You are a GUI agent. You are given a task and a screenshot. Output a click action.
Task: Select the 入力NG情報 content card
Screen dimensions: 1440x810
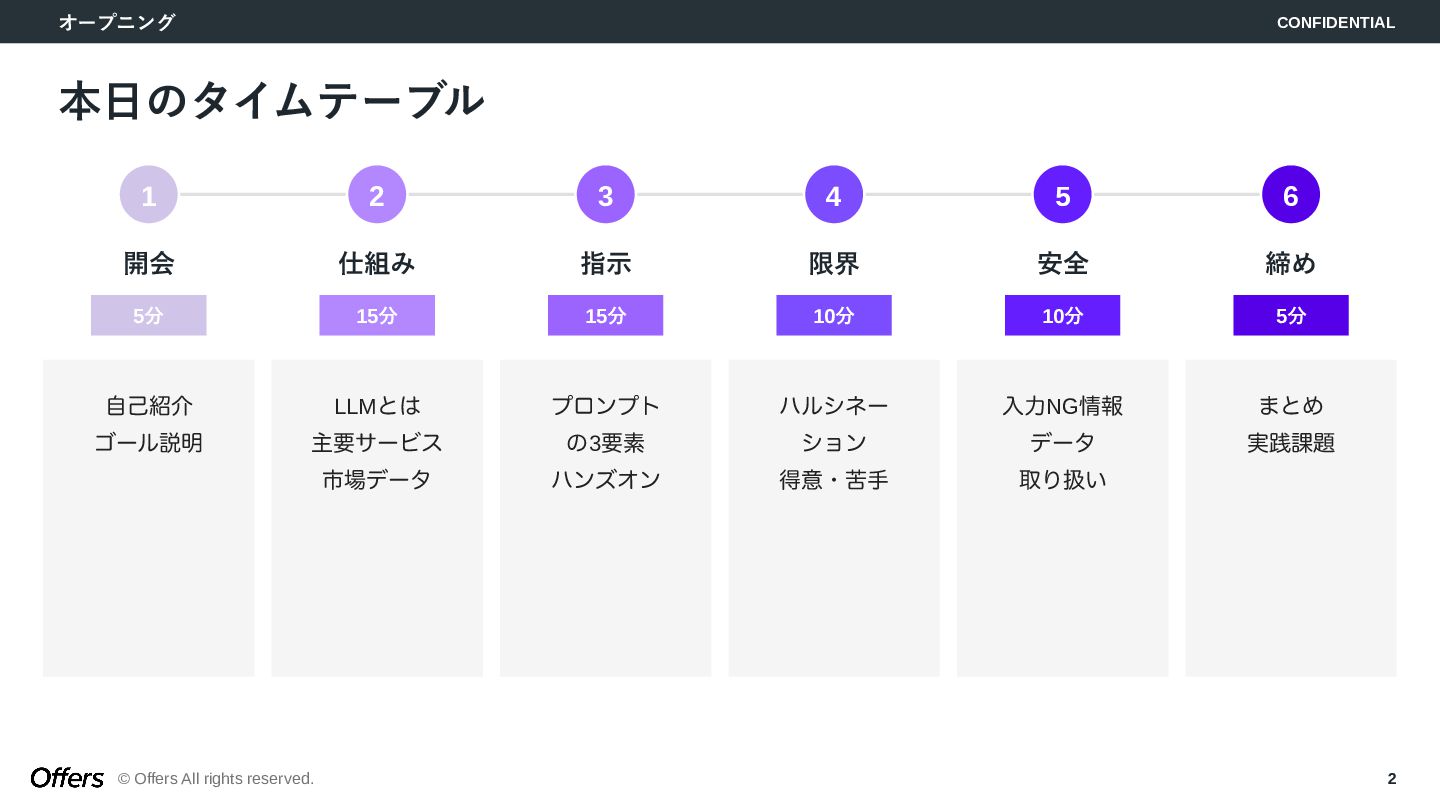point(1062,518)
